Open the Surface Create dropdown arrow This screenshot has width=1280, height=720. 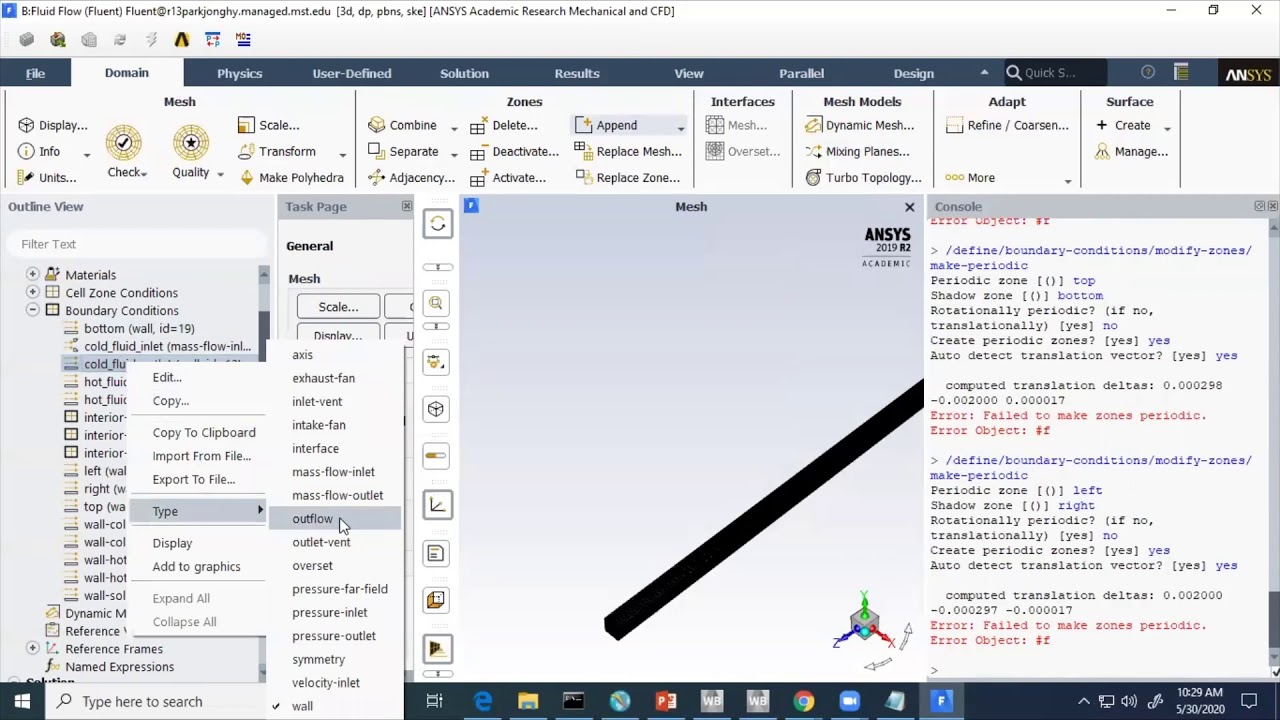(x=1167, y=127)
